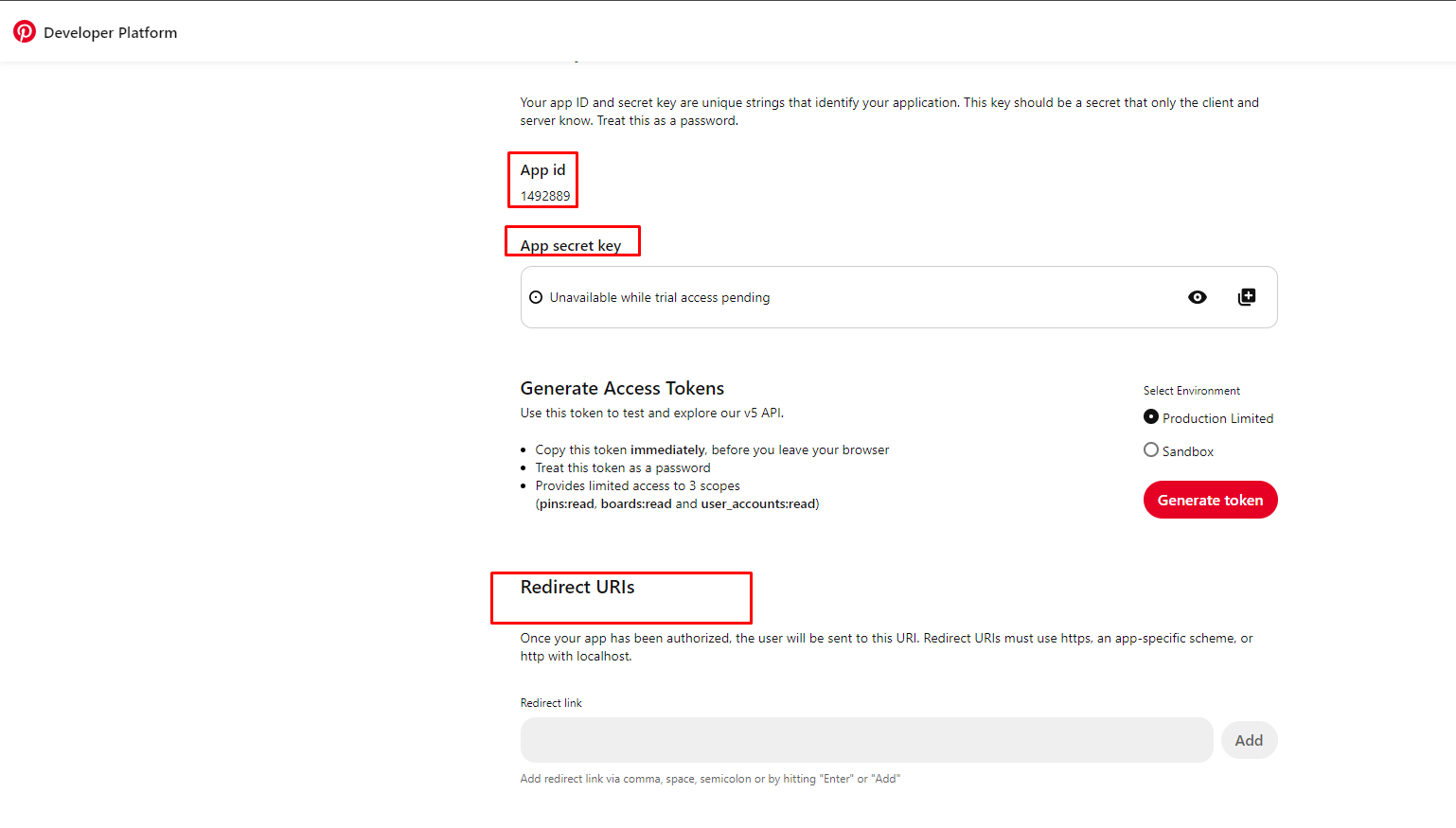Click the masked app secret key field
Screen dimensions: 1456x828
coord(897,296)
